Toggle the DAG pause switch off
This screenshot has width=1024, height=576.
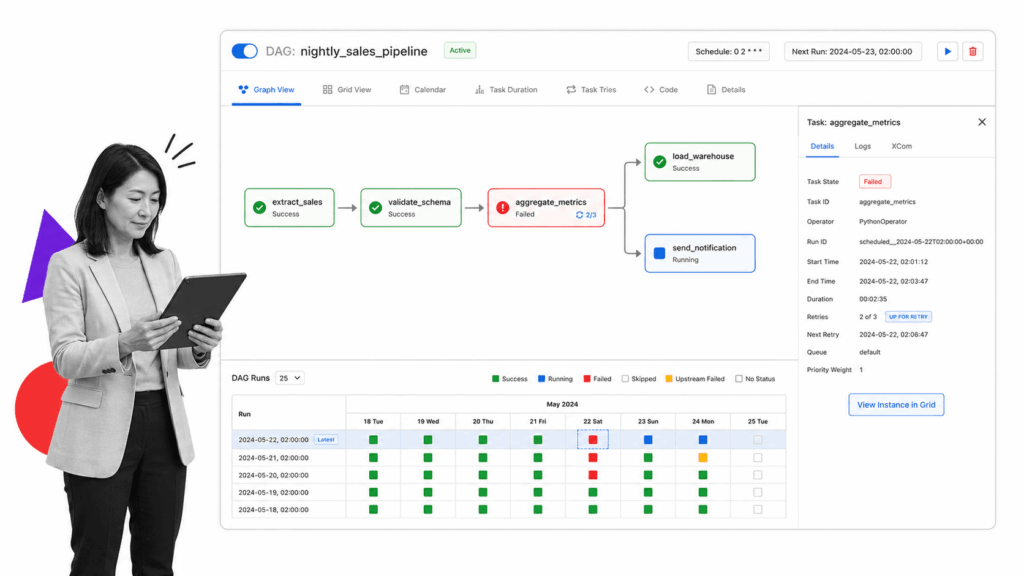(245, 51)
